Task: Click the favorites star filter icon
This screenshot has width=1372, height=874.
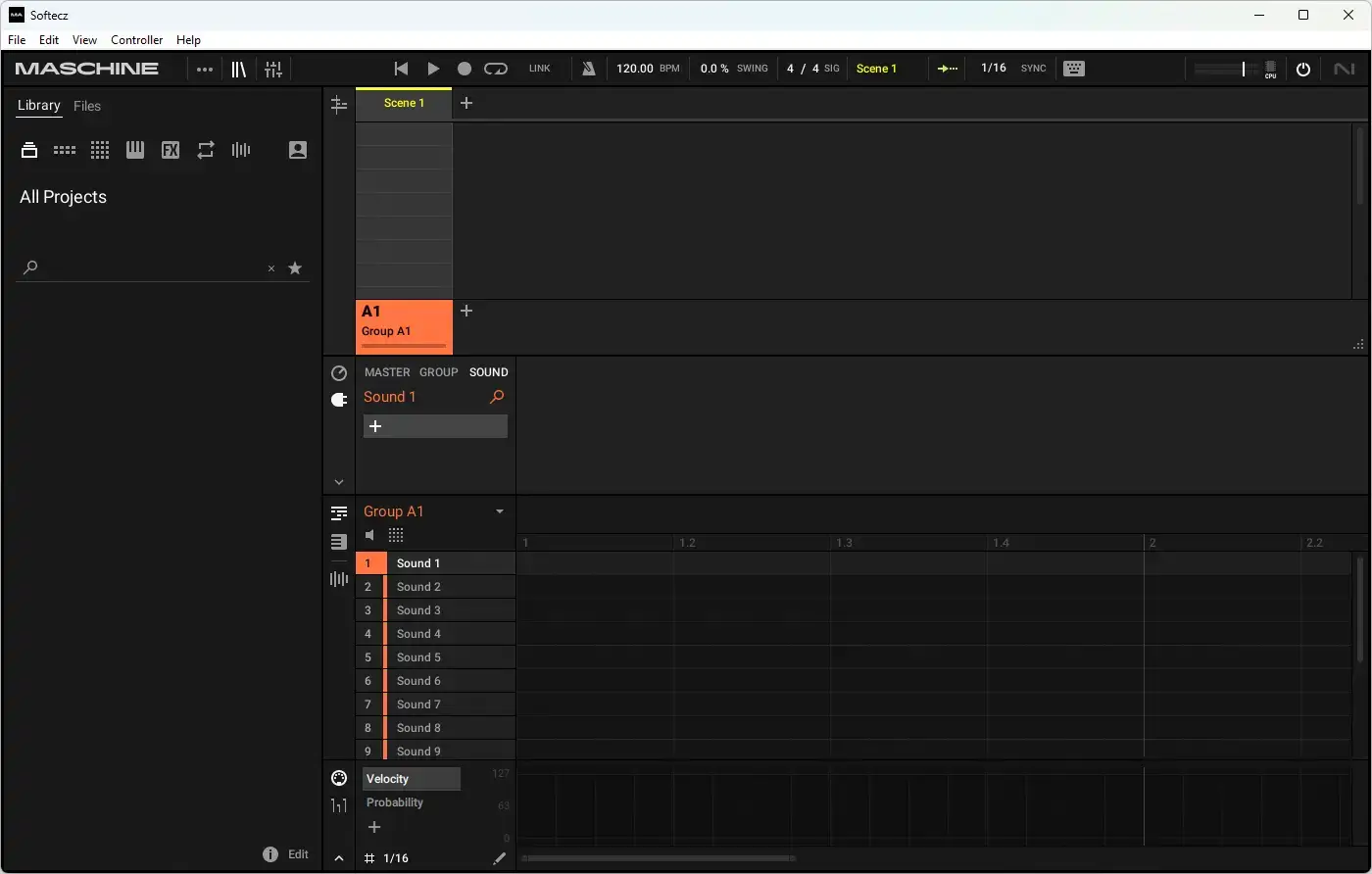Action: [295, 268]
